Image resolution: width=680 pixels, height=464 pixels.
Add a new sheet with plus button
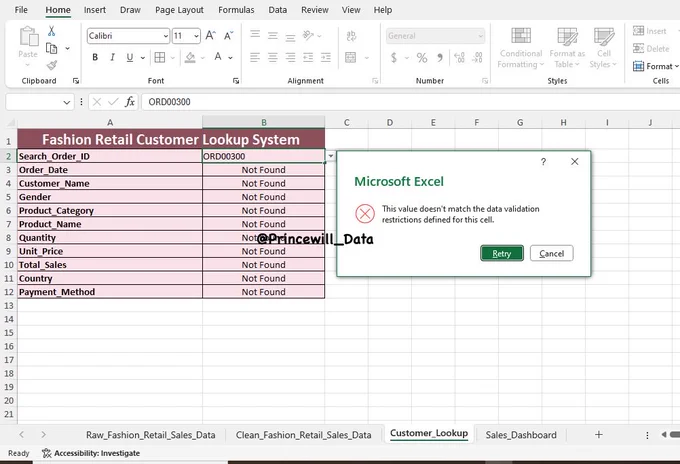[598, 435]
